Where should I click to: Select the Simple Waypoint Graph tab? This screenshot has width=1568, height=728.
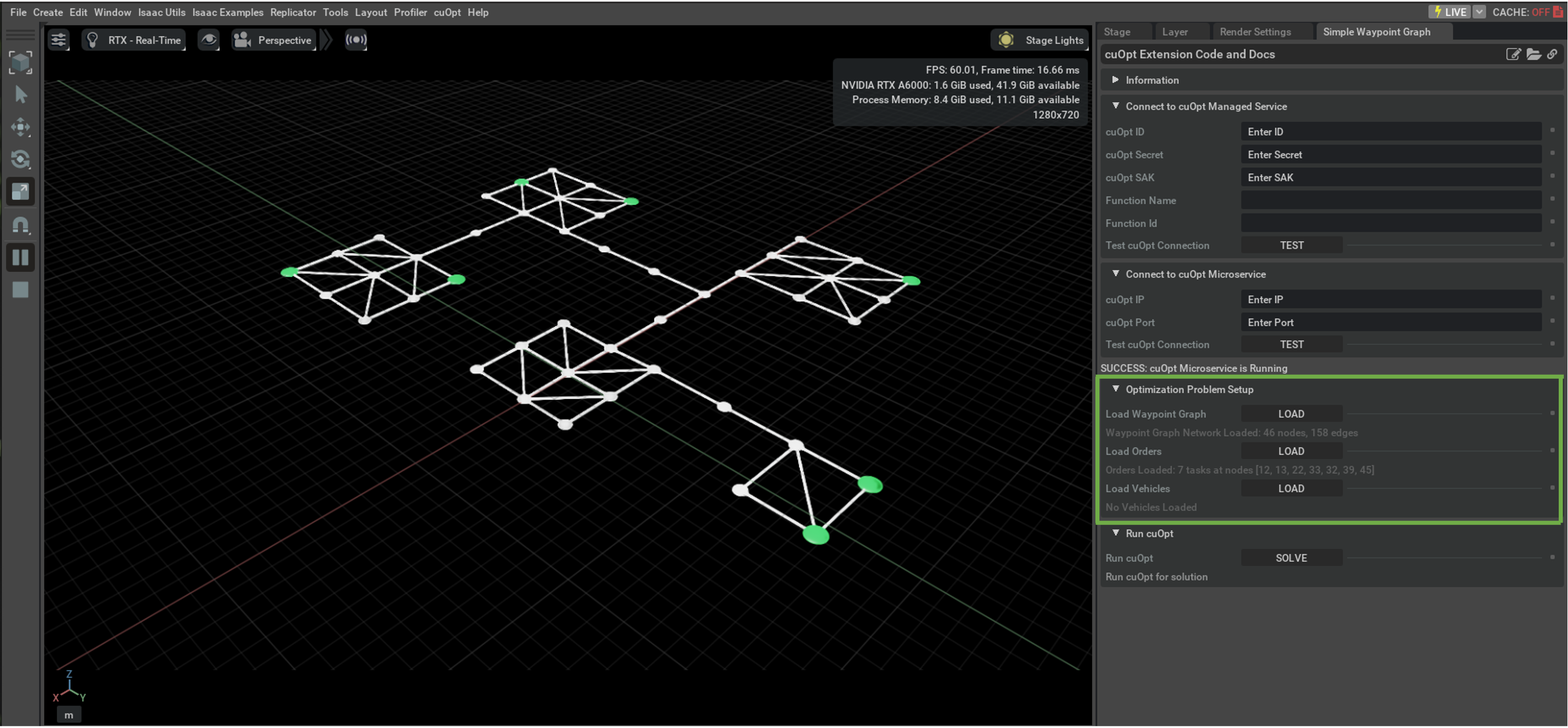[1377, 32]
